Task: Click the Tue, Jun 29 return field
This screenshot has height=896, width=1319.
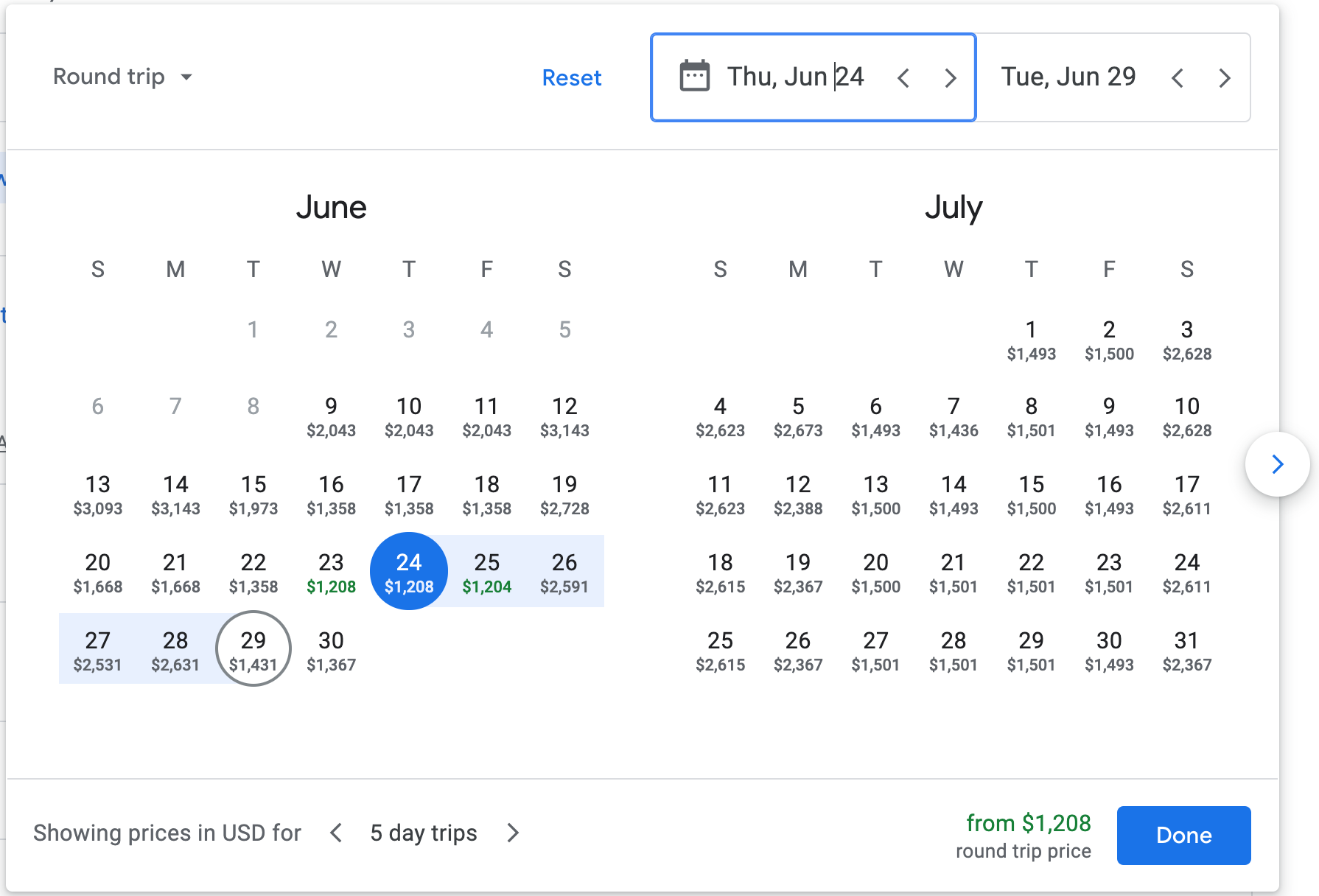Action: tap(1068, 77)
